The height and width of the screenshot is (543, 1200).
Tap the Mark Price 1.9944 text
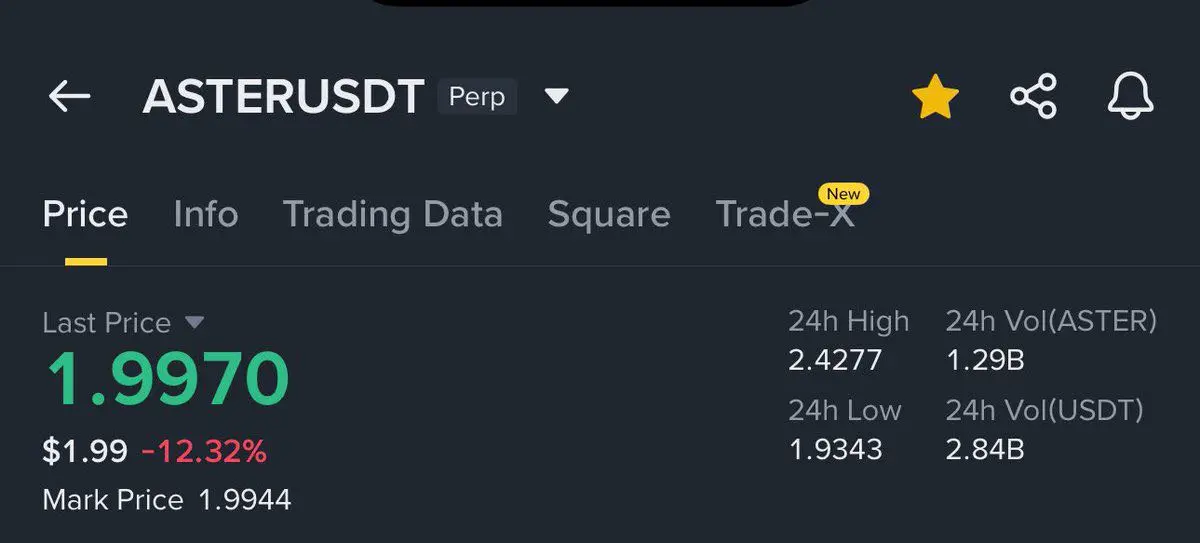167,500
